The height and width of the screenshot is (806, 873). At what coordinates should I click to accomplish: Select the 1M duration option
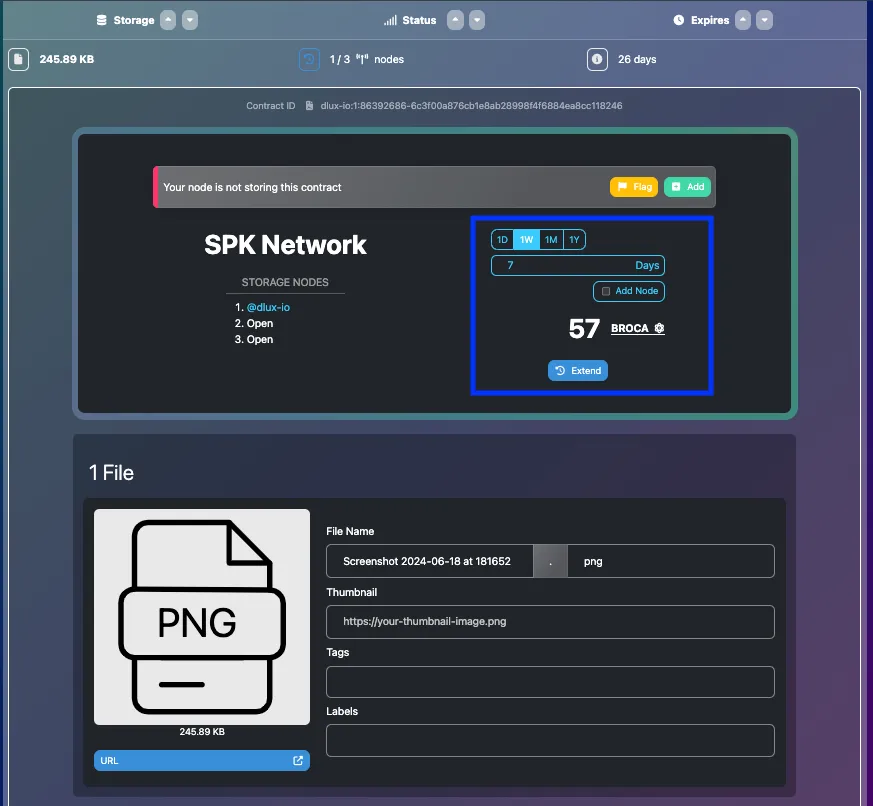coord(551,240)
